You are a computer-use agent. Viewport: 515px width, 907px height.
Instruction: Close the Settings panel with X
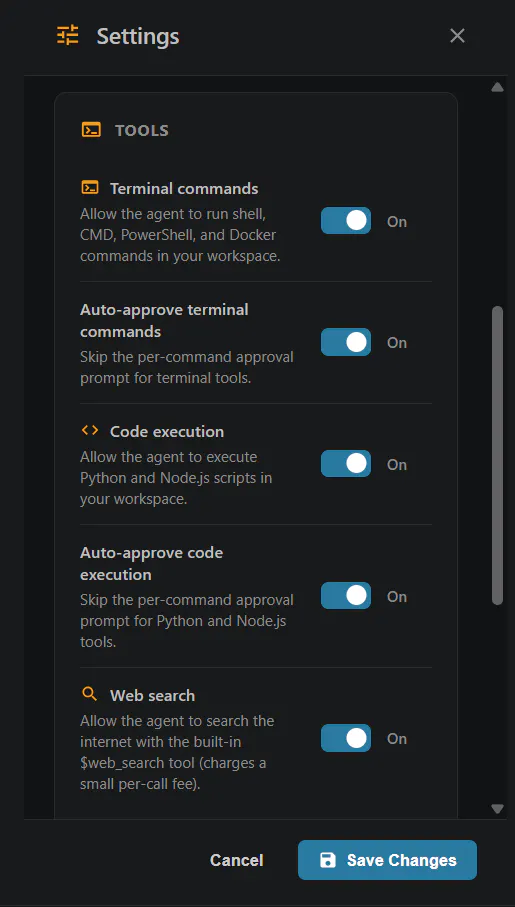point(457,36)
